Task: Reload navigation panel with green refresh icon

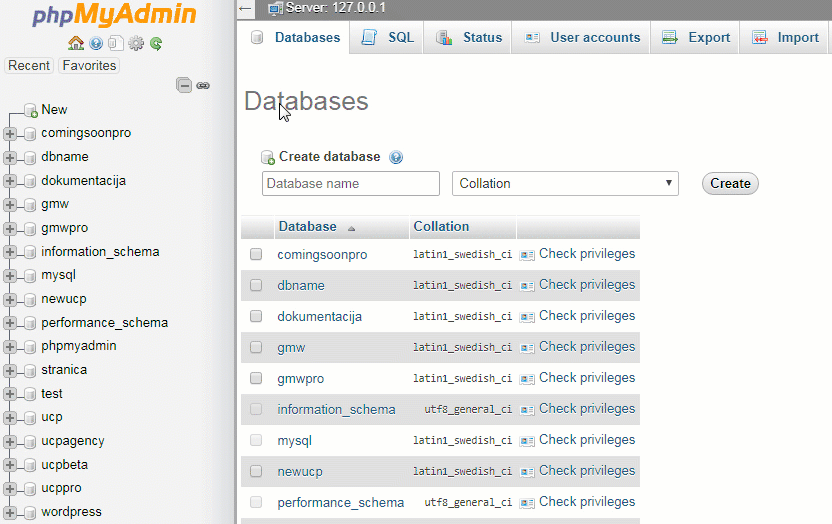Action: click(156, 43)
